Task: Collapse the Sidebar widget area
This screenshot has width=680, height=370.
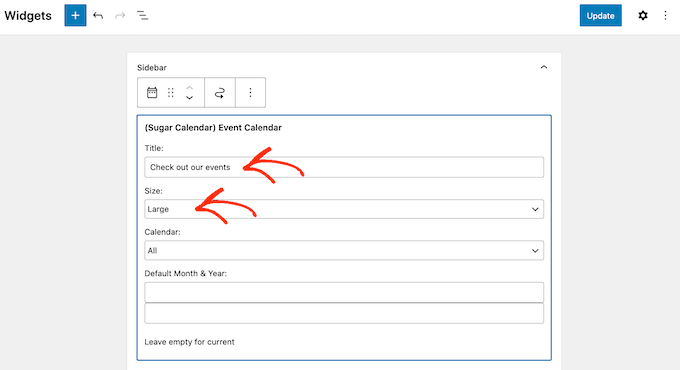Action: point(544,67)
